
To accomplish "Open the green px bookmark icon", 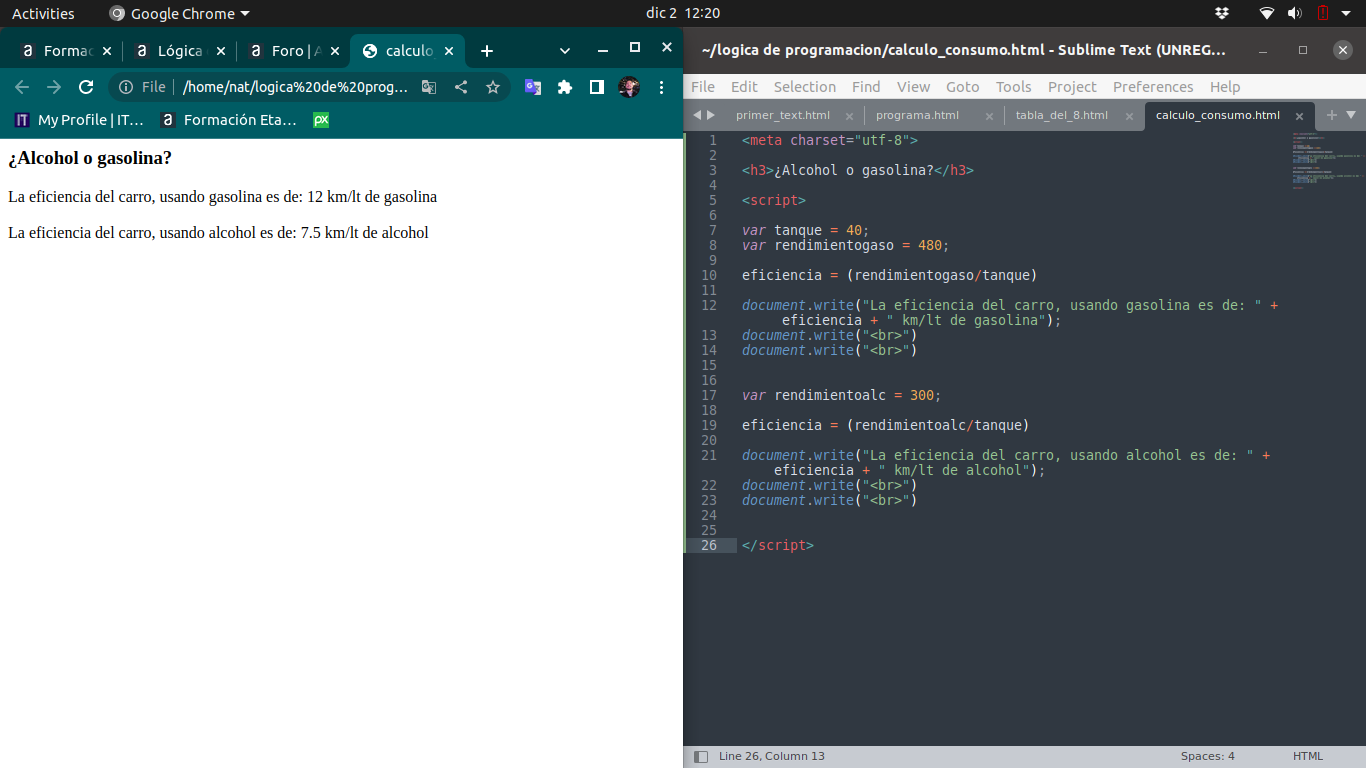I will 321,120.
